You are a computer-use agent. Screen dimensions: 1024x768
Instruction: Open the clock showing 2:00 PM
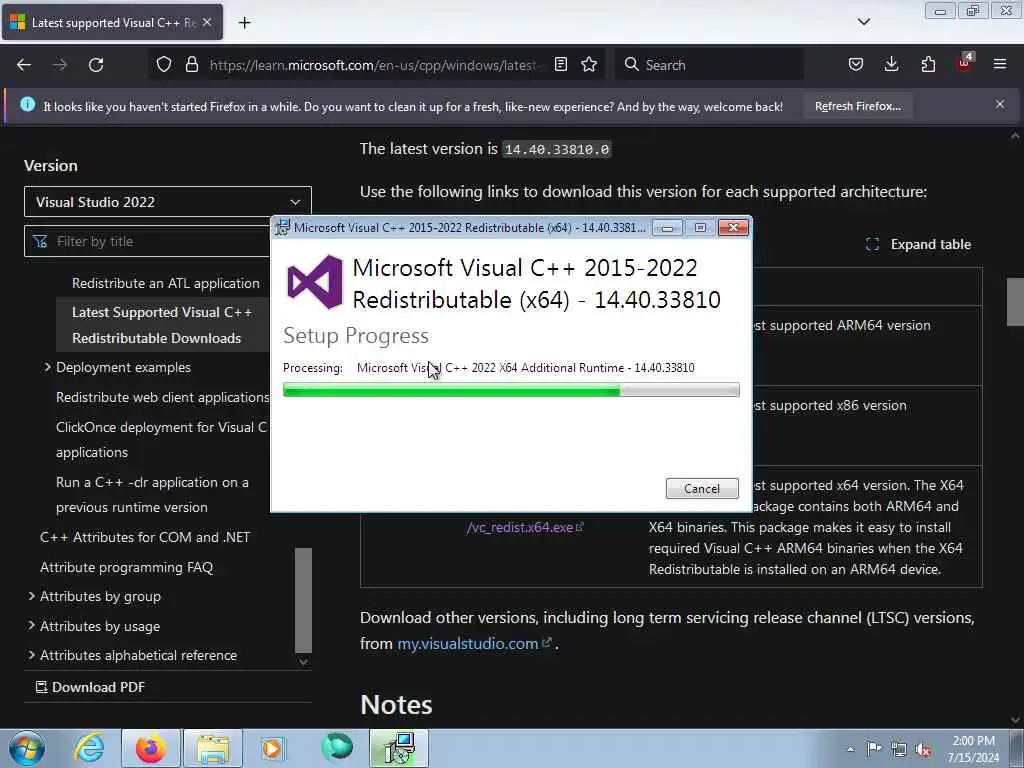[973, 749]
